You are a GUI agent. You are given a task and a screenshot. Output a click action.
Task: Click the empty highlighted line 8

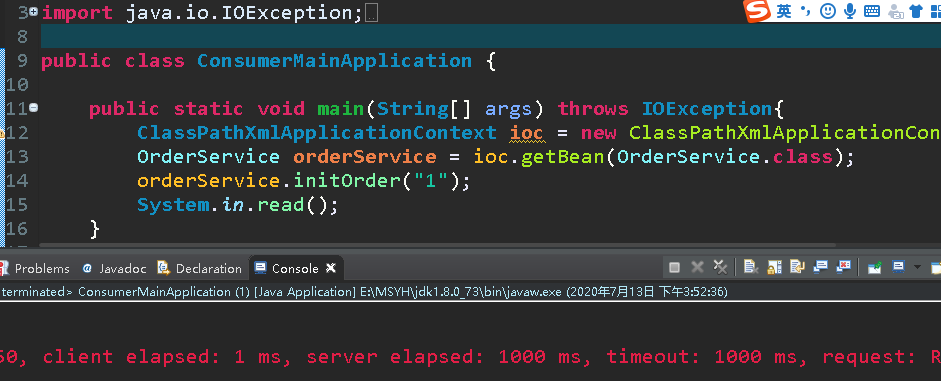[491, 37]
